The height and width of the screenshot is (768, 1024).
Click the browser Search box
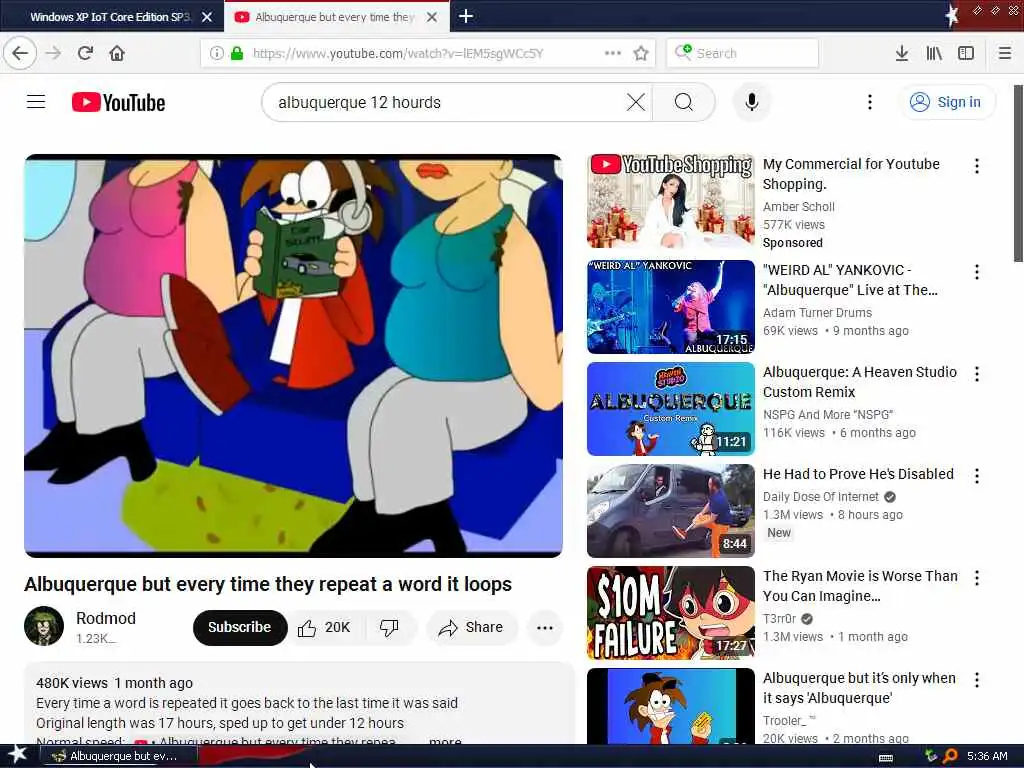tap(742, 53)
